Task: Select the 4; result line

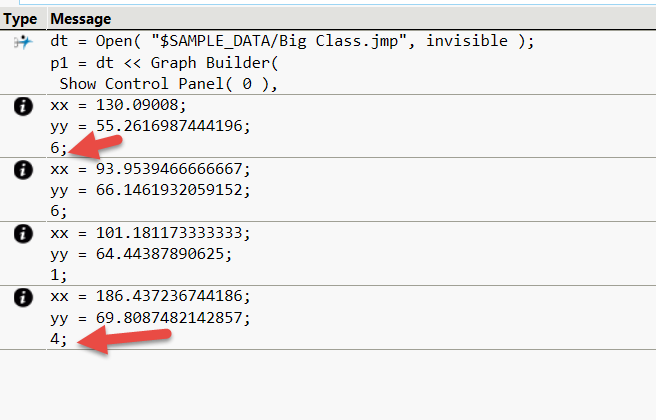Action: (59, 339)
